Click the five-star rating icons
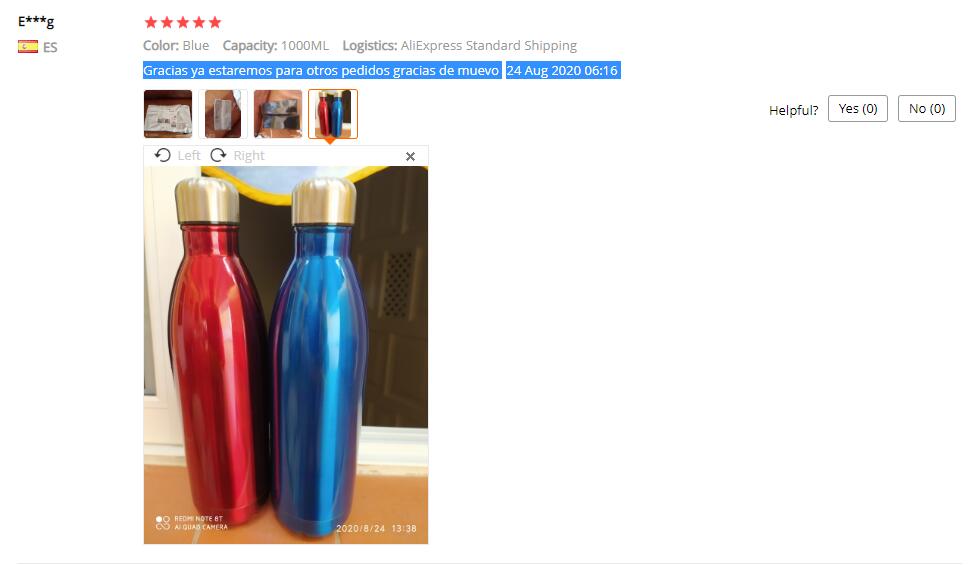The image size is (976, 565). (182, 22)
